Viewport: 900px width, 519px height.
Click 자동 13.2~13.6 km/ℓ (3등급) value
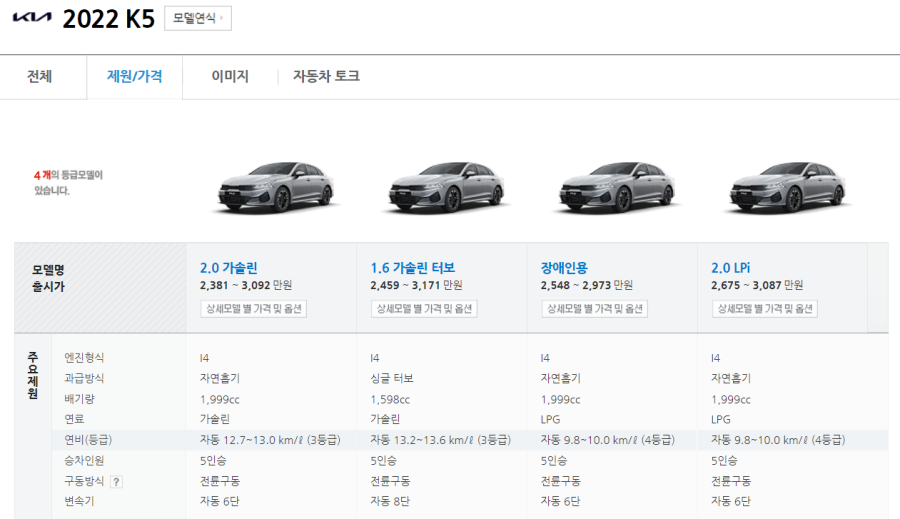(x=440, y=440)
